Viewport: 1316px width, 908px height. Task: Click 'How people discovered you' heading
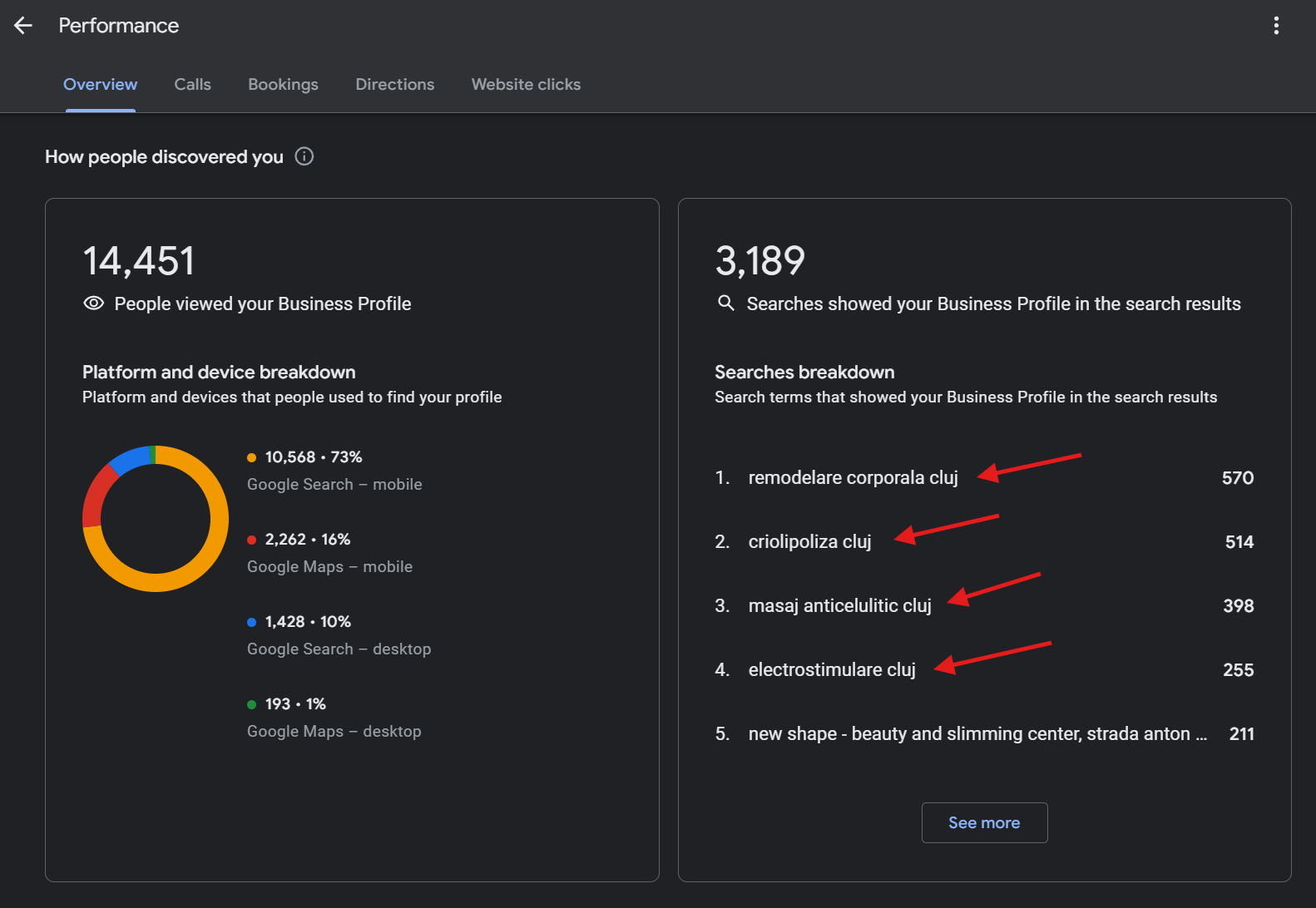164,156
